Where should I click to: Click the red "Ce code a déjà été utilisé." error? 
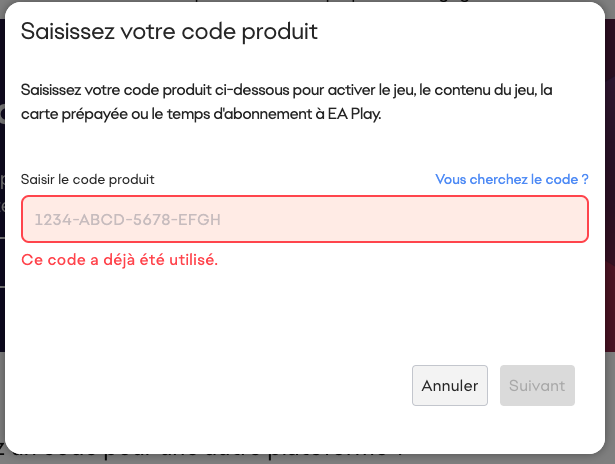[x=120, y=261]
